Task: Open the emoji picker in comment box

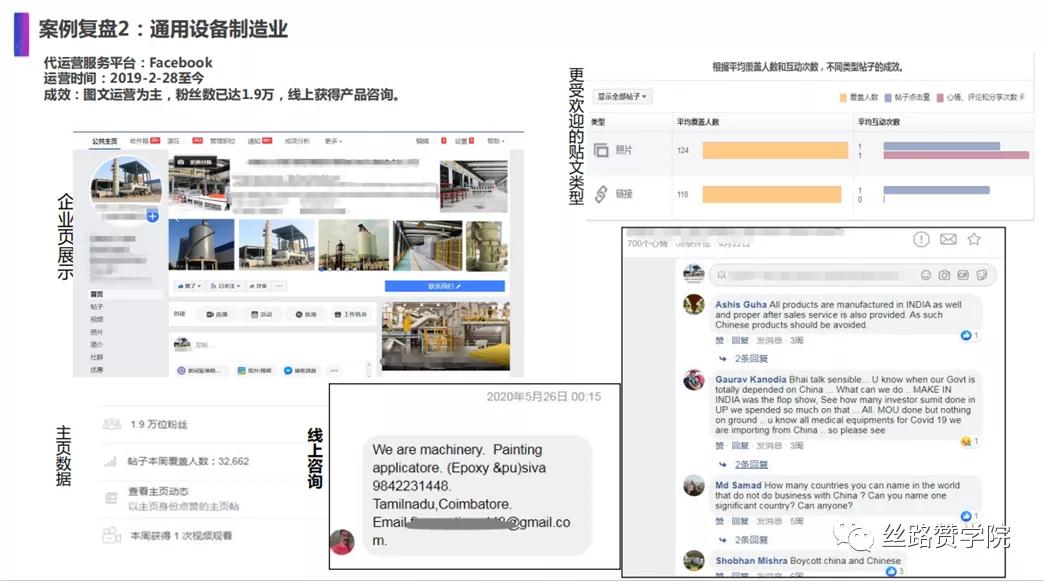Action: coord(925,275)
